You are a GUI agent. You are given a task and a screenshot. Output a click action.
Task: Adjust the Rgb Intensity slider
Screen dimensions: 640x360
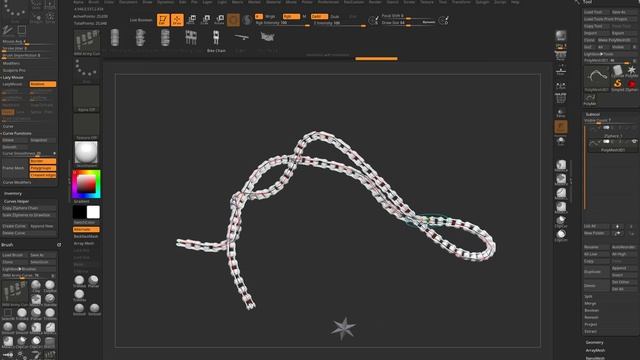tap(282, 23)
